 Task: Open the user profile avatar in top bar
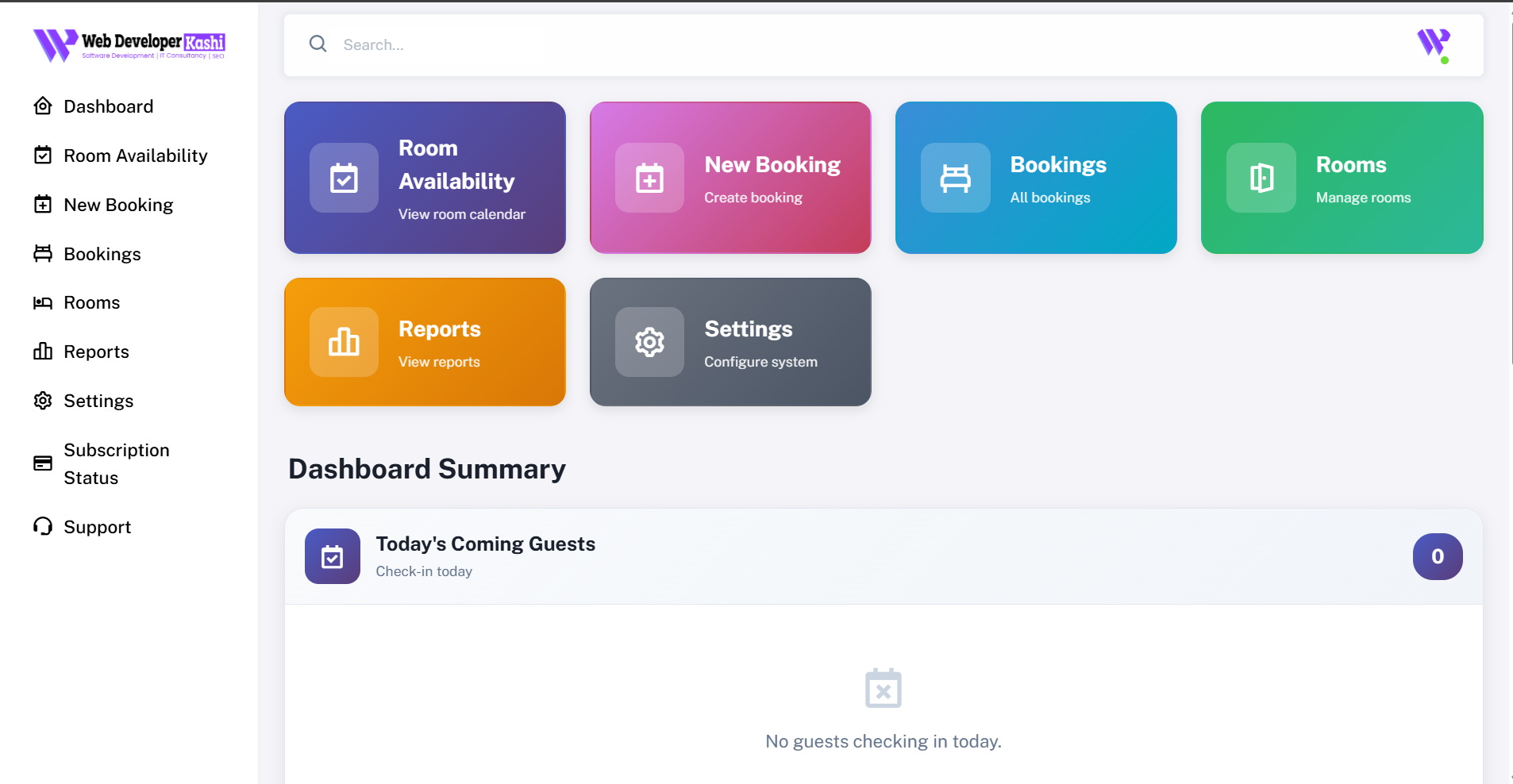click(1433, 44)
